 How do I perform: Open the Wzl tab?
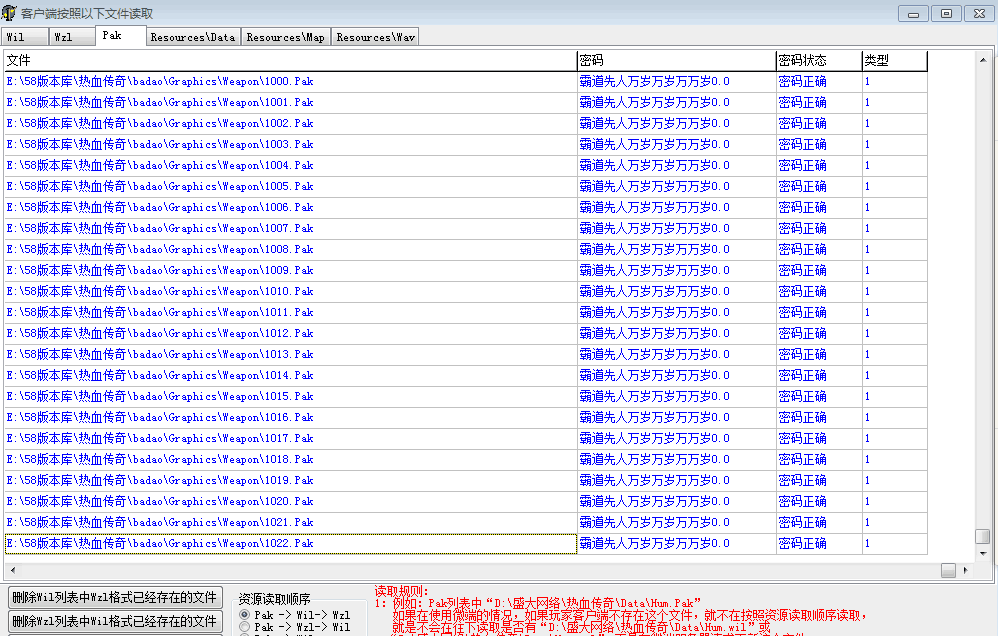point(70,37)
